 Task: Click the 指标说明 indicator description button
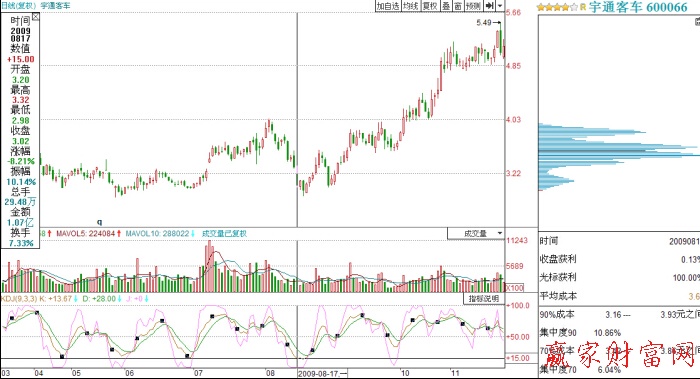pyautogui.click(x=484, y=298)
